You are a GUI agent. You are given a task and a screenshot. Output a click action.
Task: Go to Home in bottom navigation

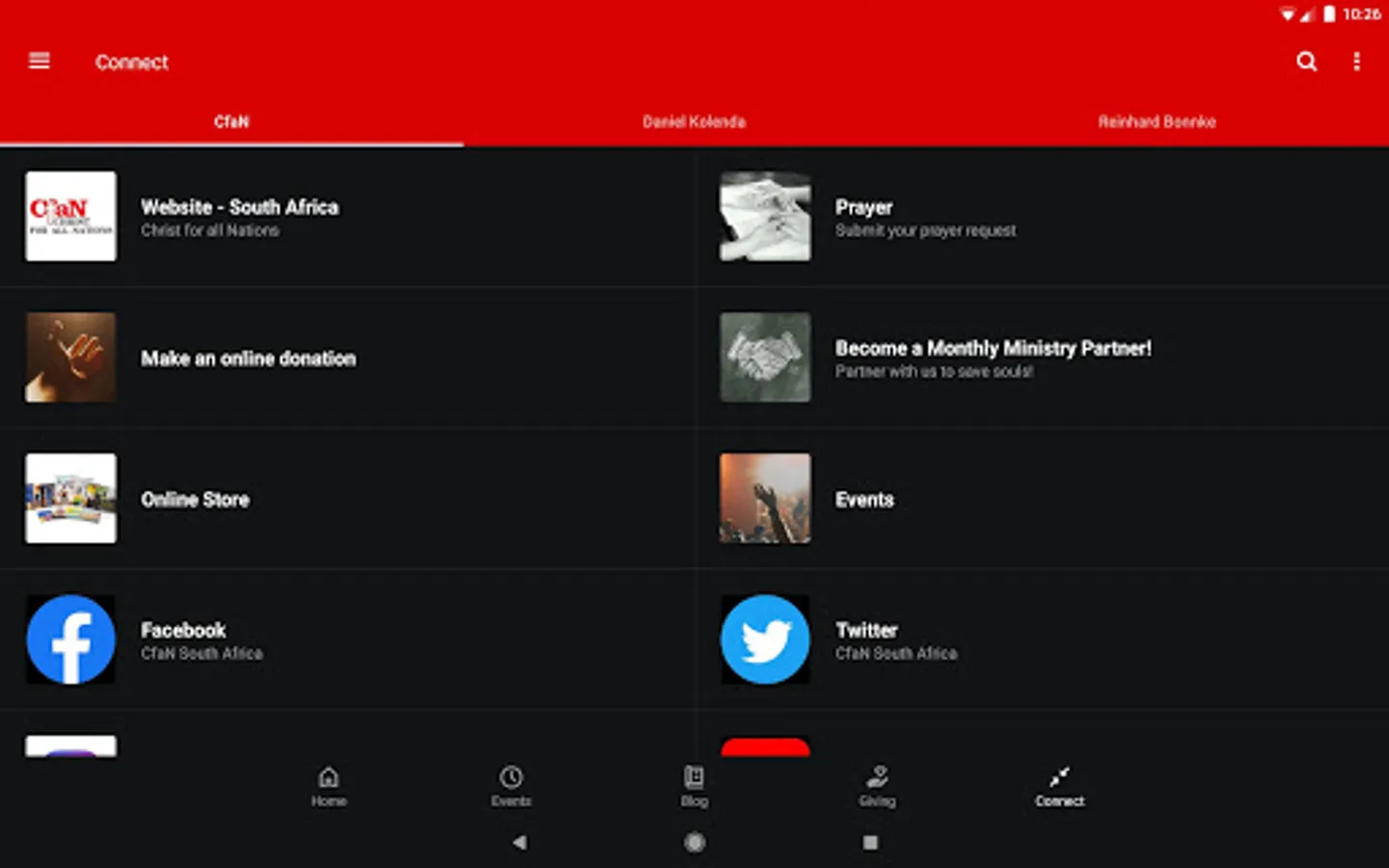coord(329,786)
